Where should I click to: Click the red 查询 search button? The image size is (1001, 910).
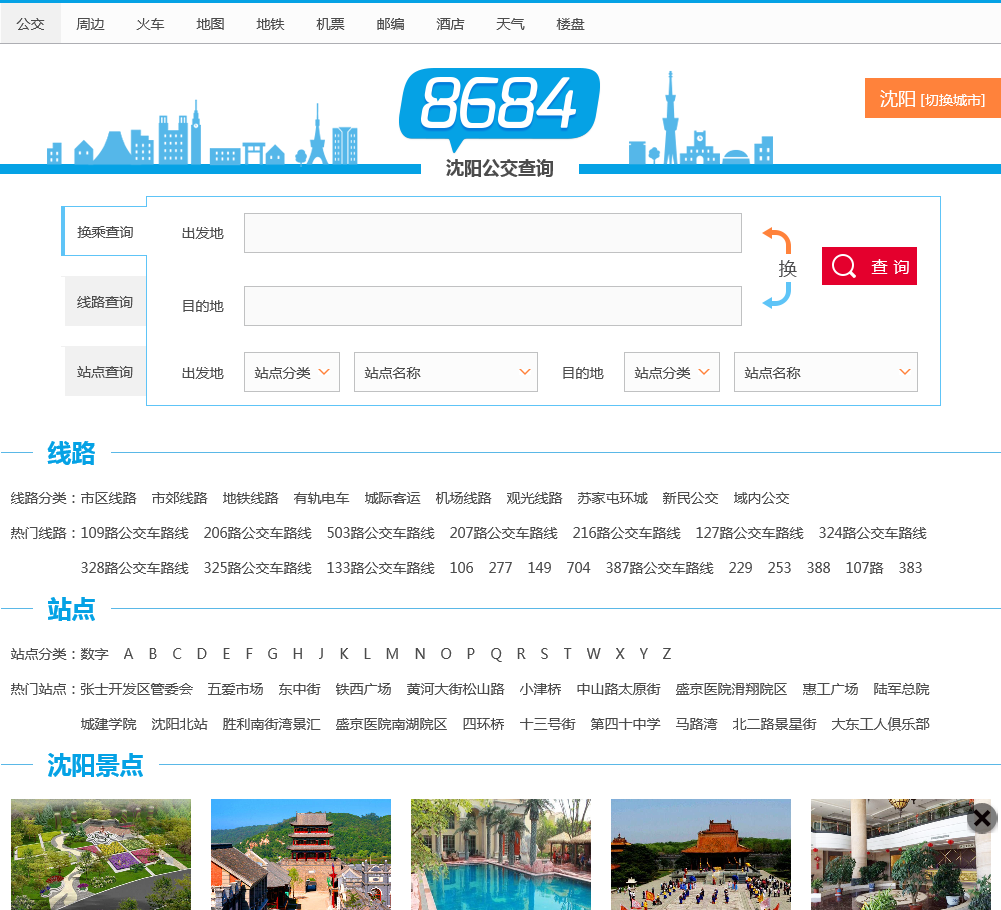(x=869, y=266)
